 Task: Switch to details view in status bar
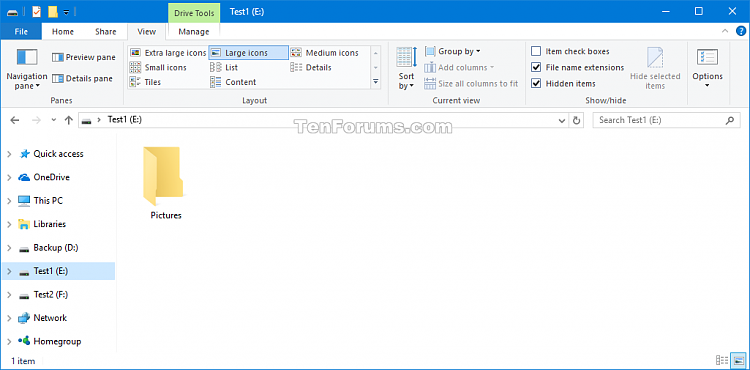point(721,360)
